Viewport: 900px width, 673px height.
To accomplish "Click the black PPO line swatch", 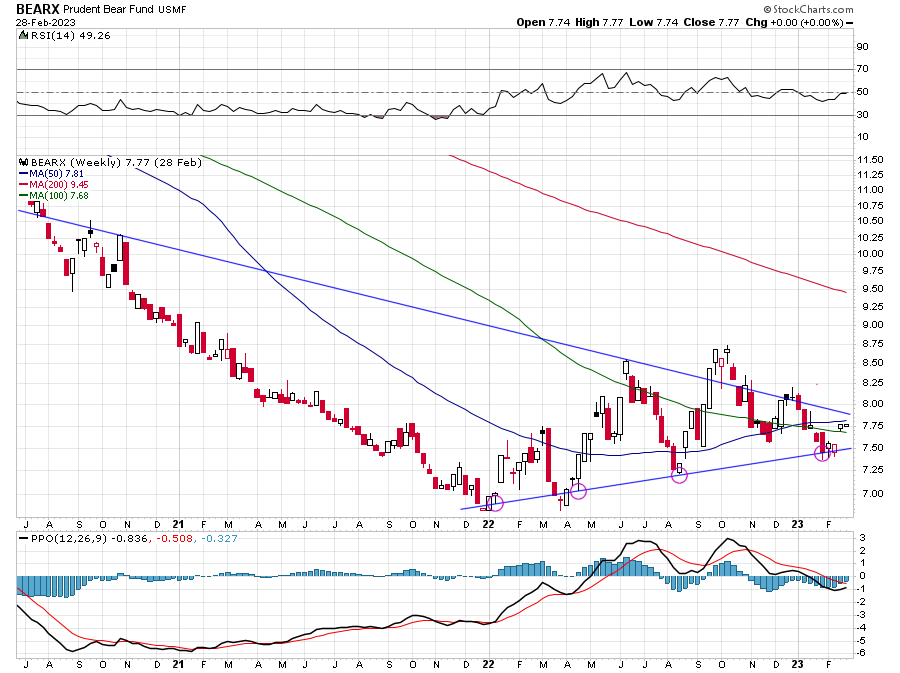I will pos(24,539).
